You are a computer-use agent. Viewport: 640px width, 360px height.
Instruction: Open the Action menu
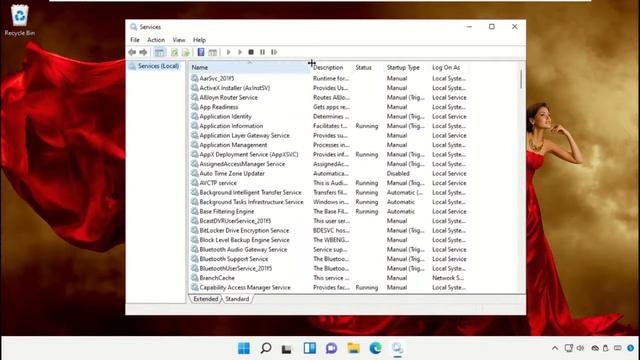tap(156, 40)
